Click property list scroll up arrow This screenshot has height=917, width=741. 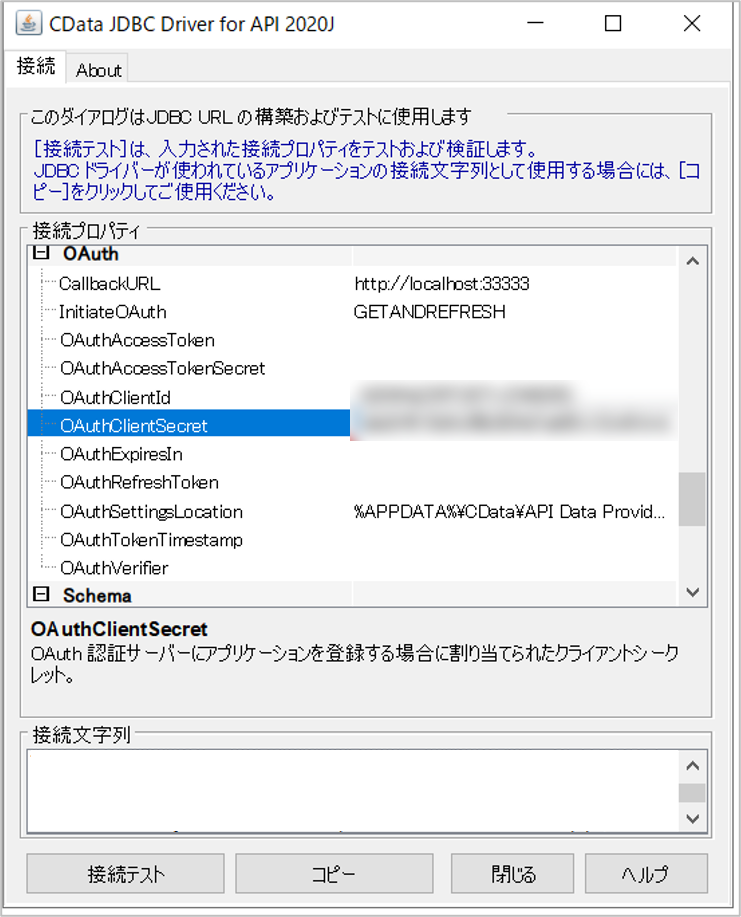click(692, 261)
